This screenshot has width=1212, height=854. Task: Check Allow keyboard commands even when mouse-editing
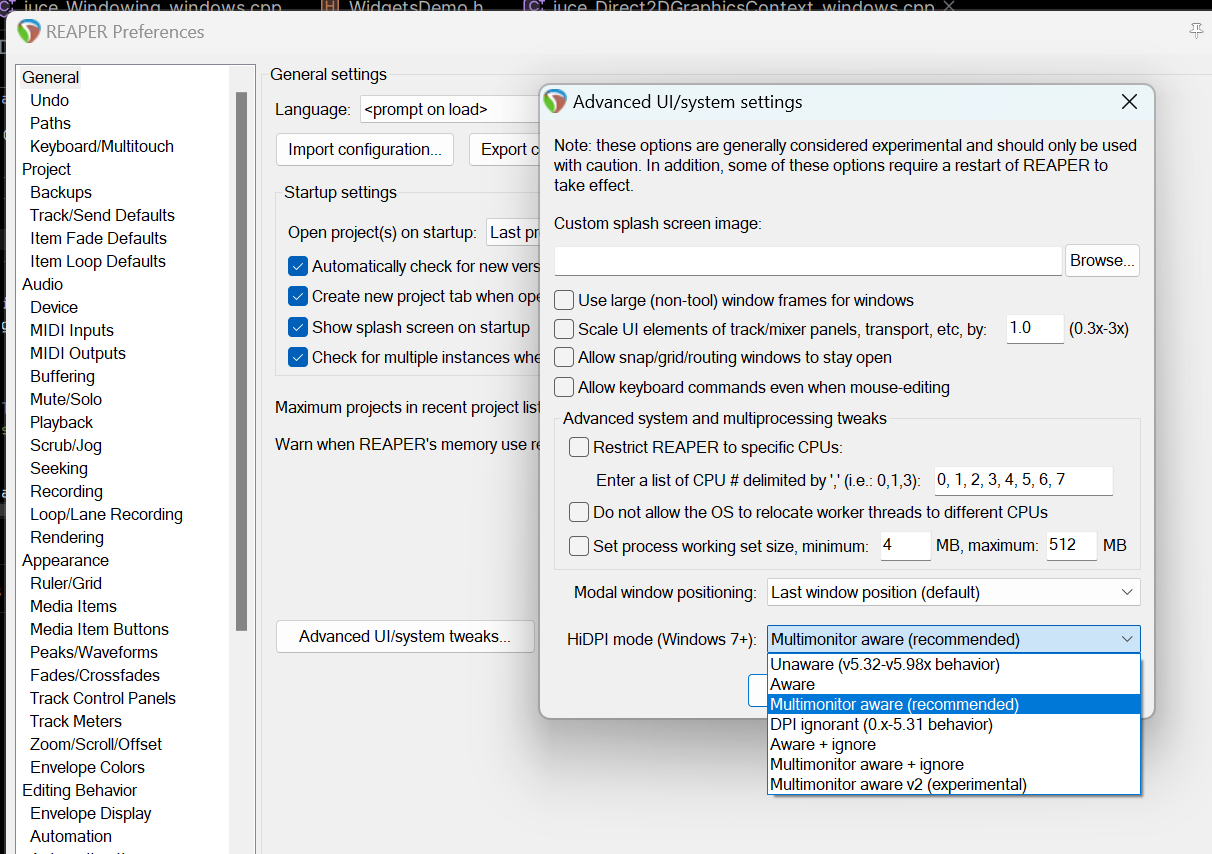pyautogui.click(x=564, y=387)
